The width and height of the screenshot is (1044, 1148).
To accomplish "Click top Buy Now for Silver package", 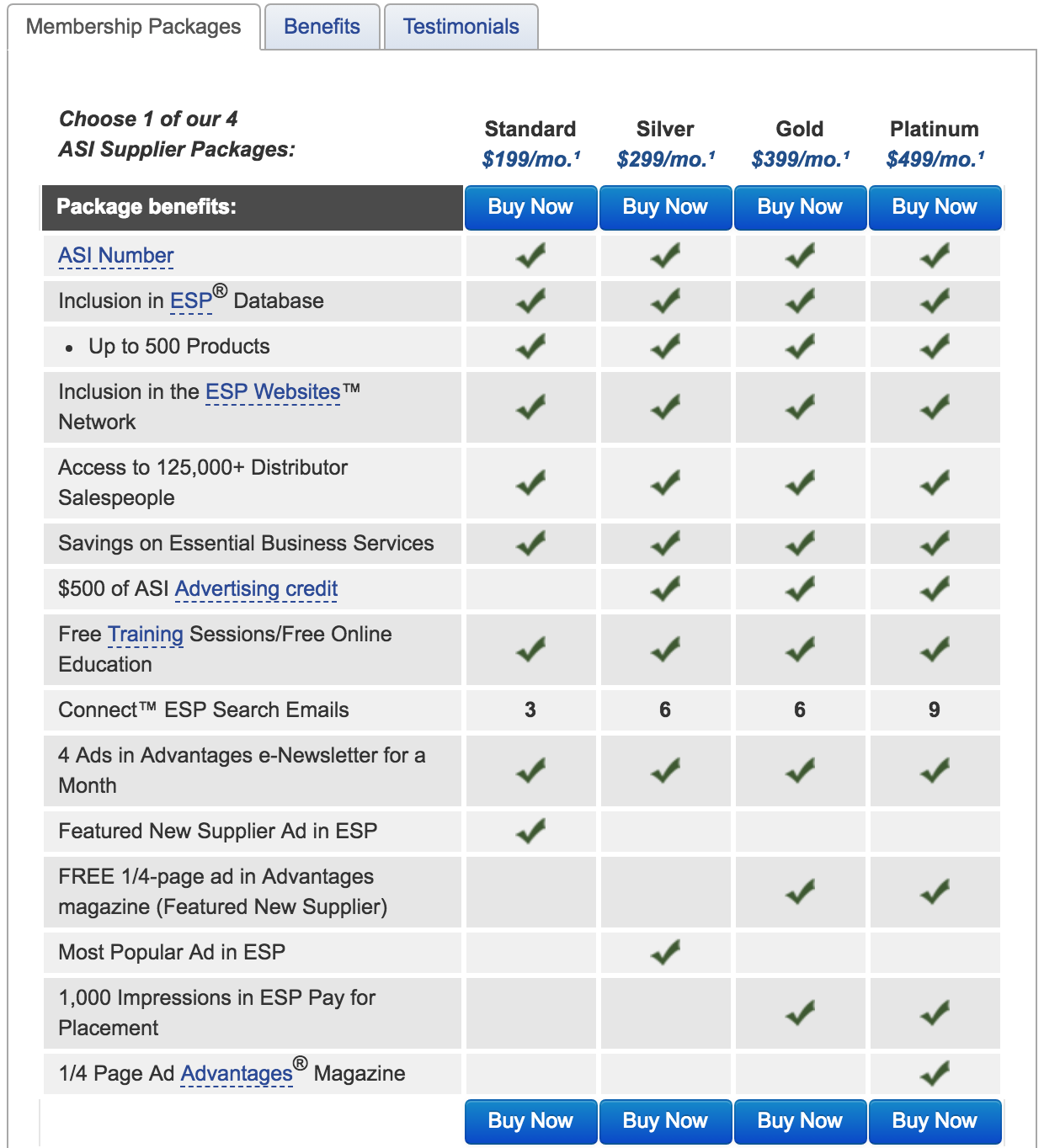I will (x=665, y=207).
